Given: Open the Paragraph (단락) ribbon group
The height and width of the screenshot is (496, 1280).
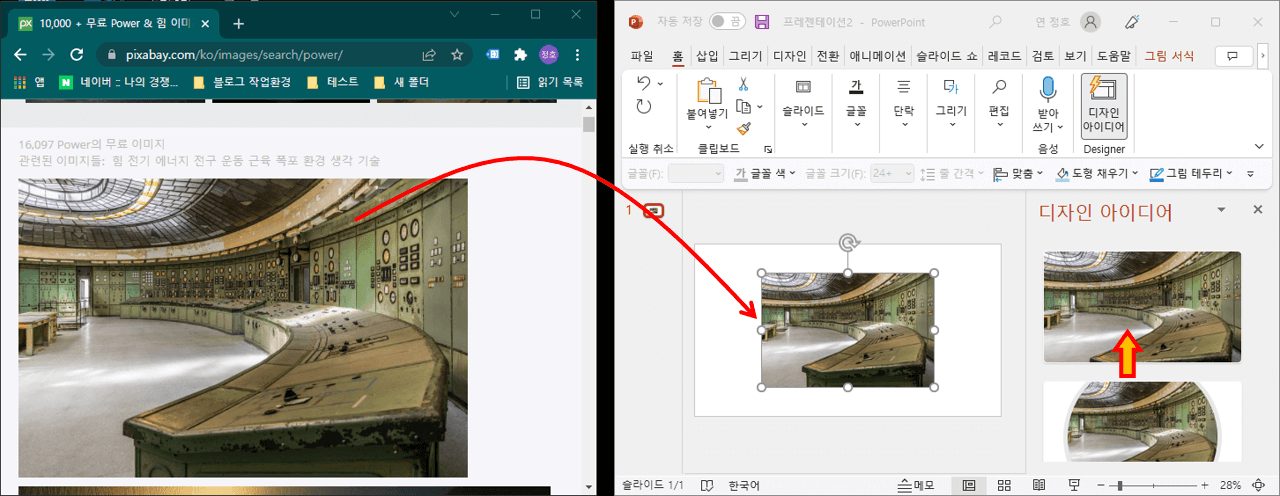Looking at the screenshot, I should point(903,104).
